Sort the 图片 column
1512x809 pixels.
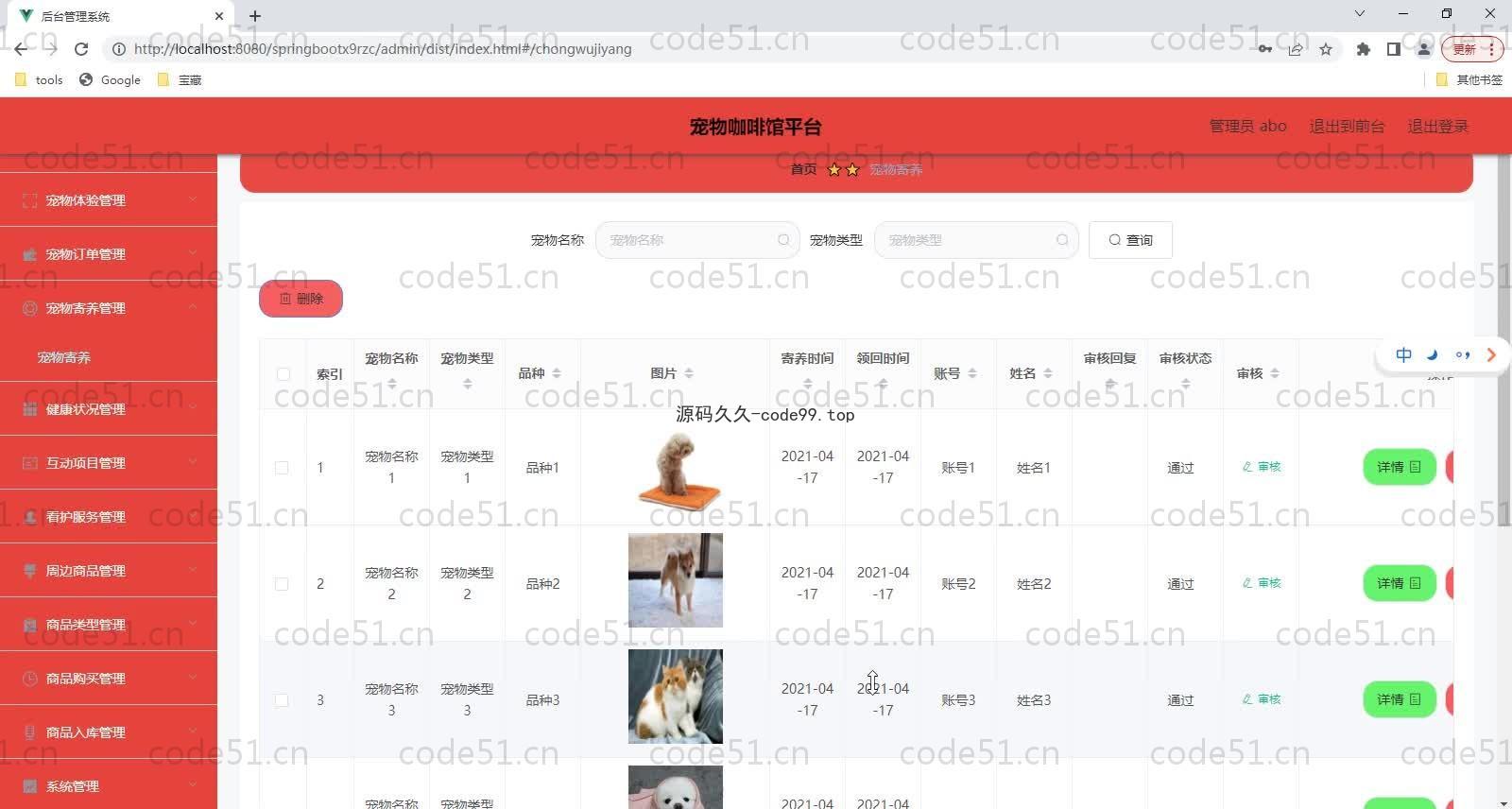689,373
